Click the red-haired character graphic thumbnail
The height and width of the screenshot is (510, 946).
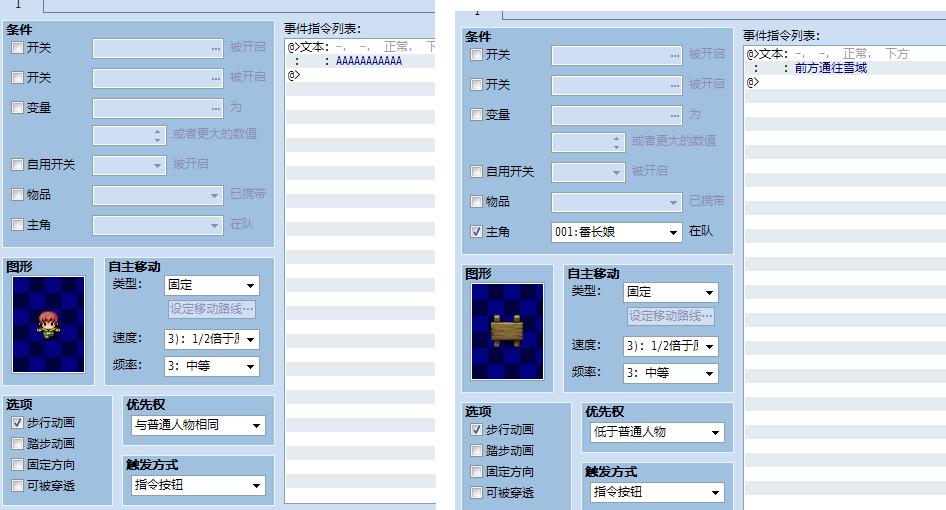coord(48,325)
